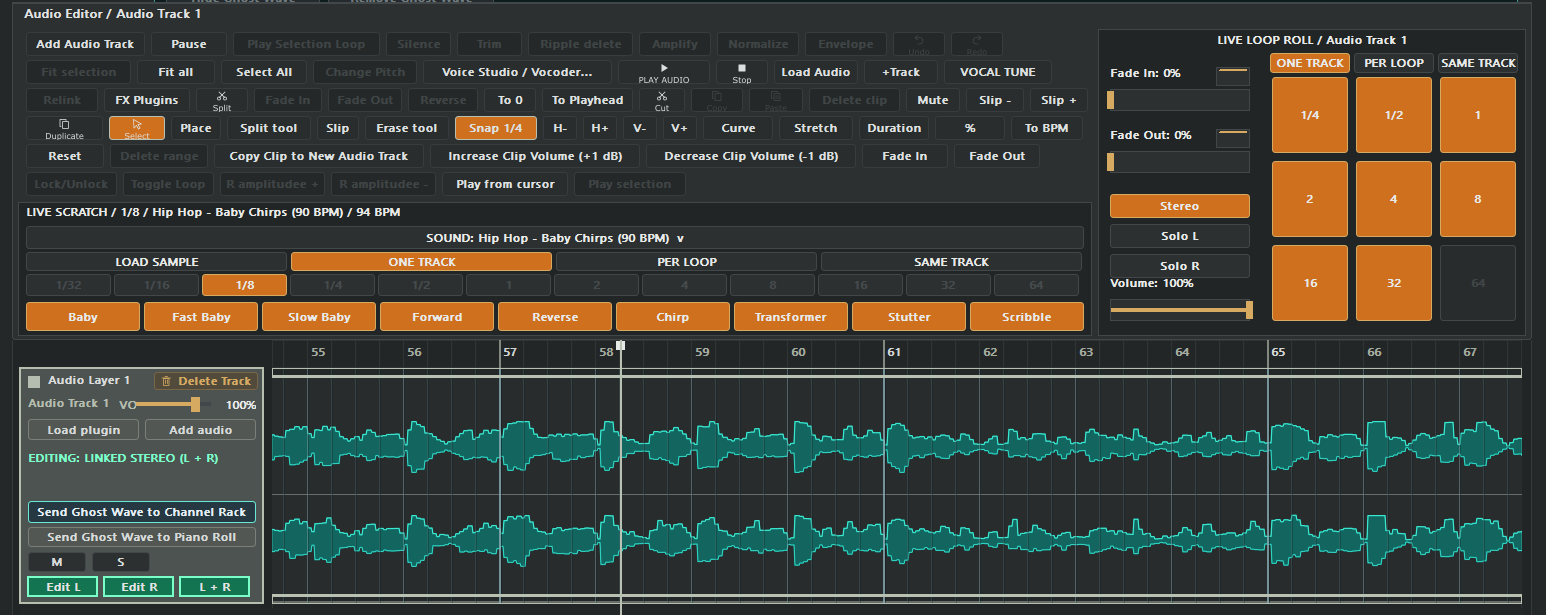Click the Duplicate clip icon
This screenshot has height=615, width=1546.
tap(64, 128)
